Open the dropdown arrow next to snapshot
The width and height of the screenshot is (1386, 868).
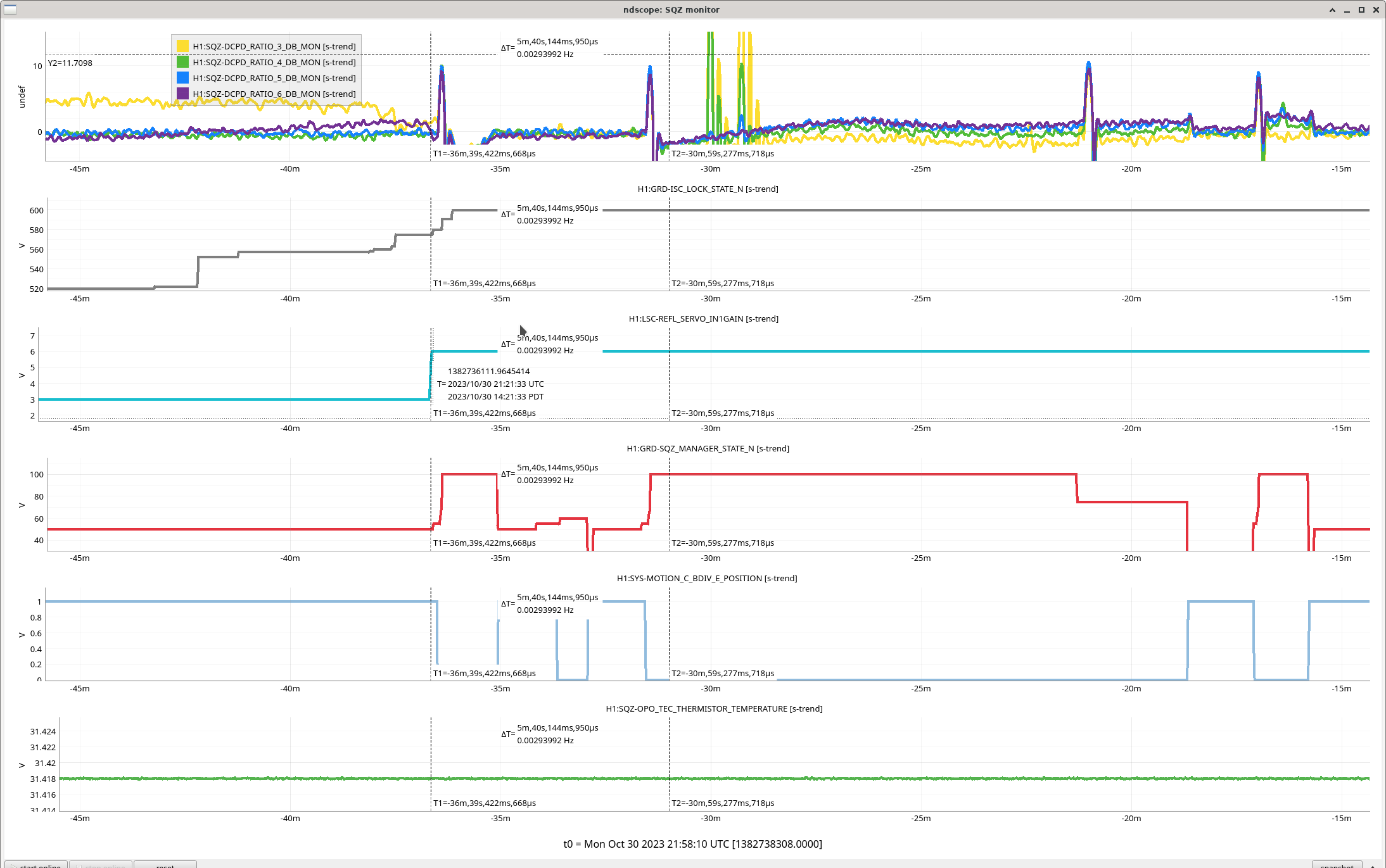1372,865
